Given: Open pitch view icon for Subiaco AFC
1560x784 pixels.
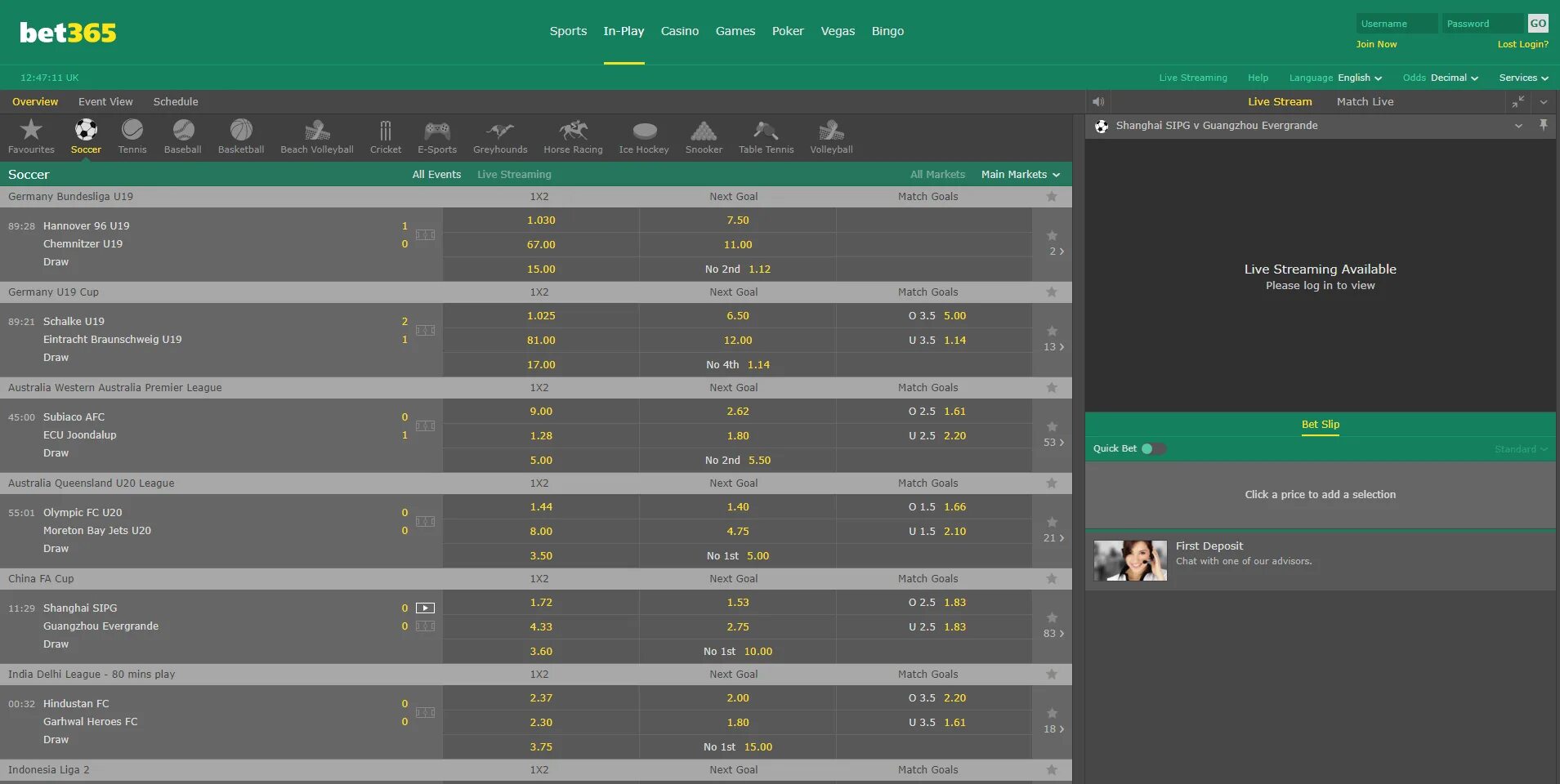Looking at the screenshot, I should 425,426.
